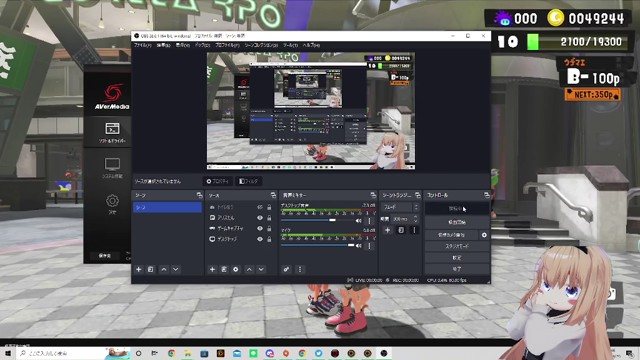This screenshot has width=640, height=360.
Task: Remove selected source with the trash icon
Action: click(224, 269)
